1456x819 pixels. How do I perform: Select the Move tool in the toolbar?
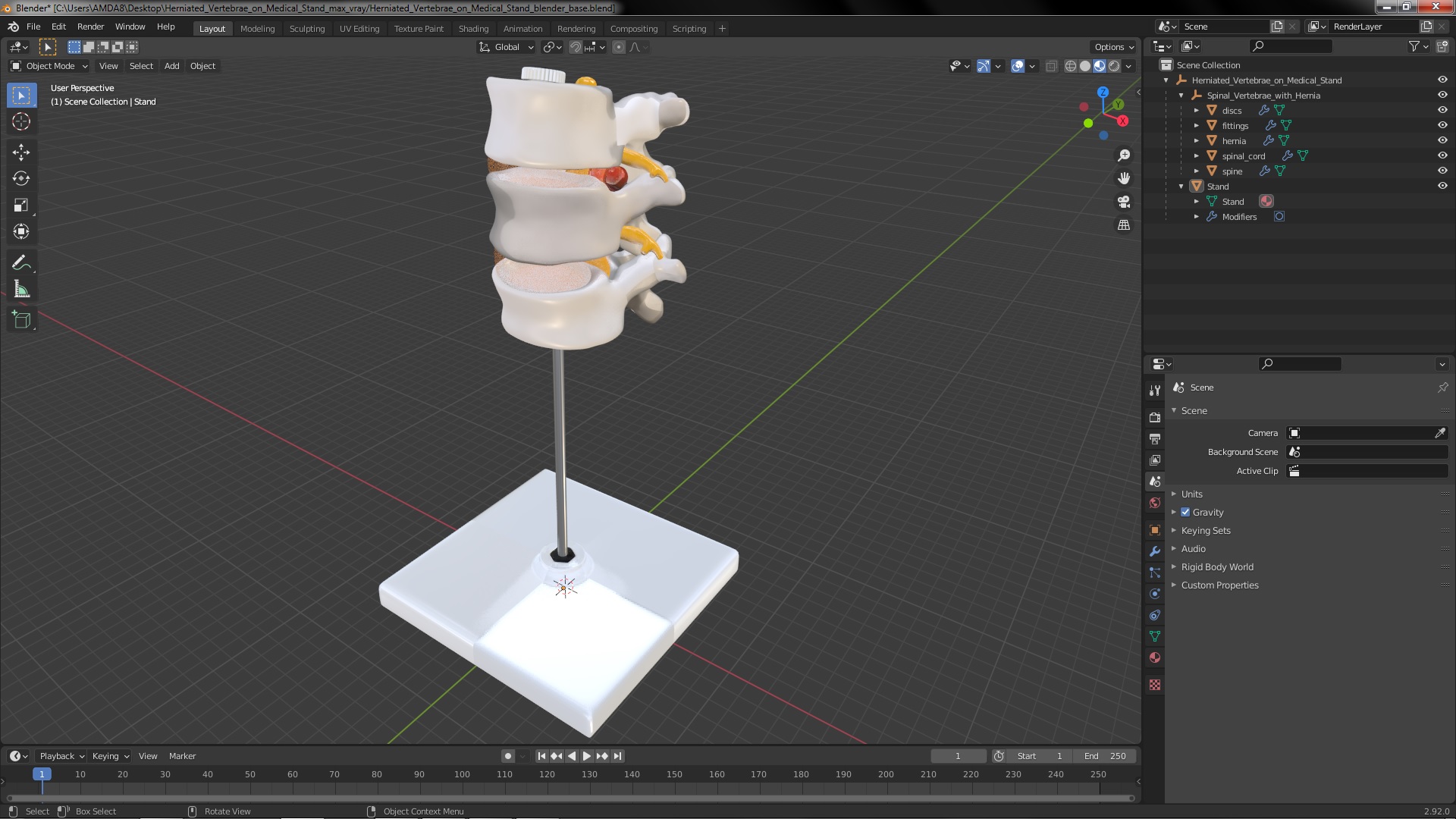[21, 152]
